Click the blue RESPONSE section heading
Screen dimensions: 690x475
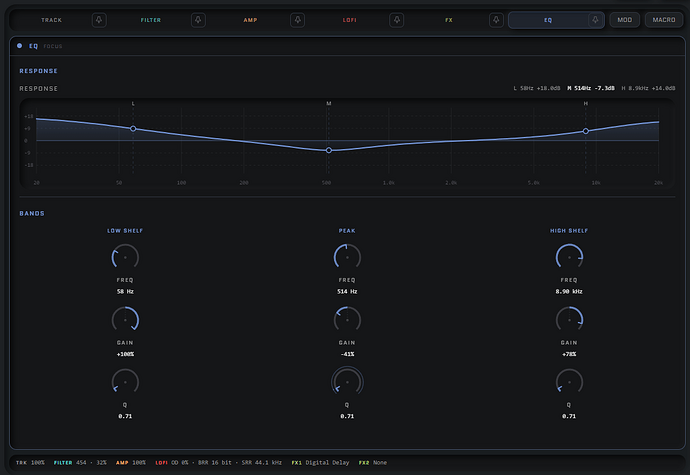pyautogui.click(x=38, y=71)
